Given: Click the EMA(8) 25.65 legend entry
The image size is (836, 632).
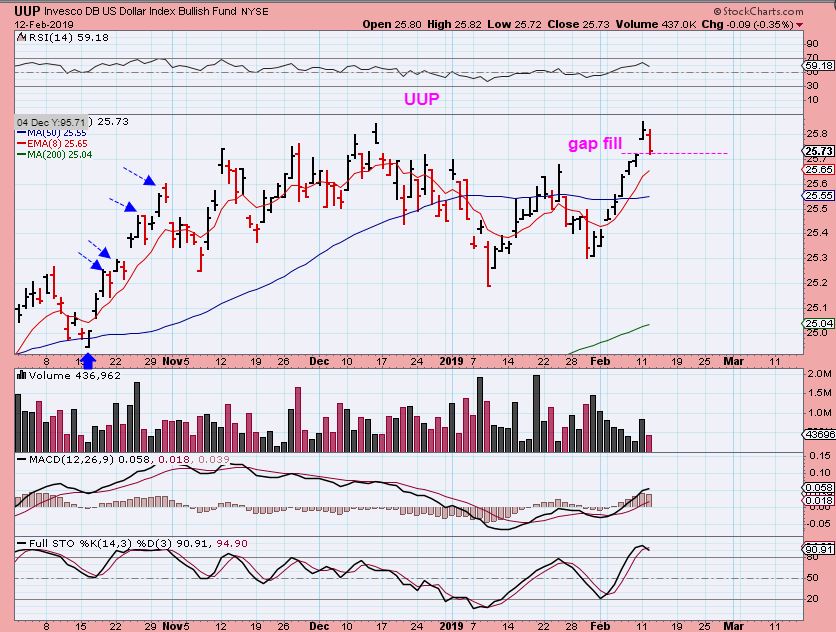Looking at the screenshot, I should [52, 143].
